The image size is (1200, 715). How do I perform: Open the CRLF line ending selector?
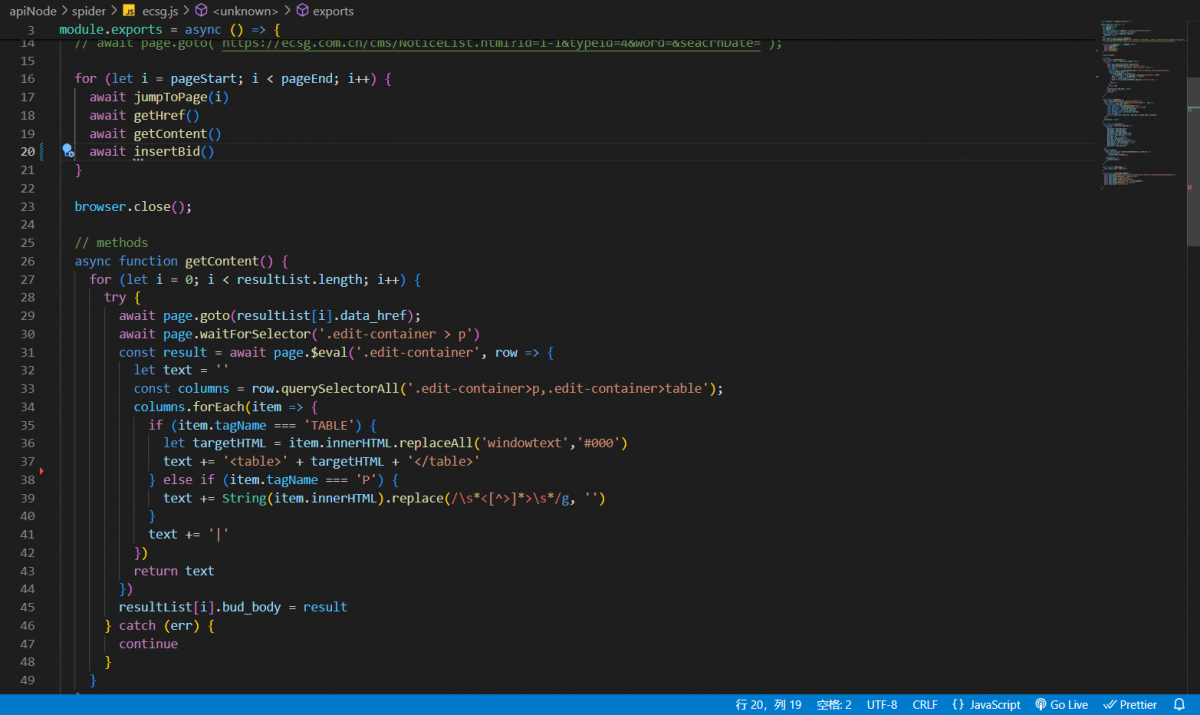click(x=925, y=705)
